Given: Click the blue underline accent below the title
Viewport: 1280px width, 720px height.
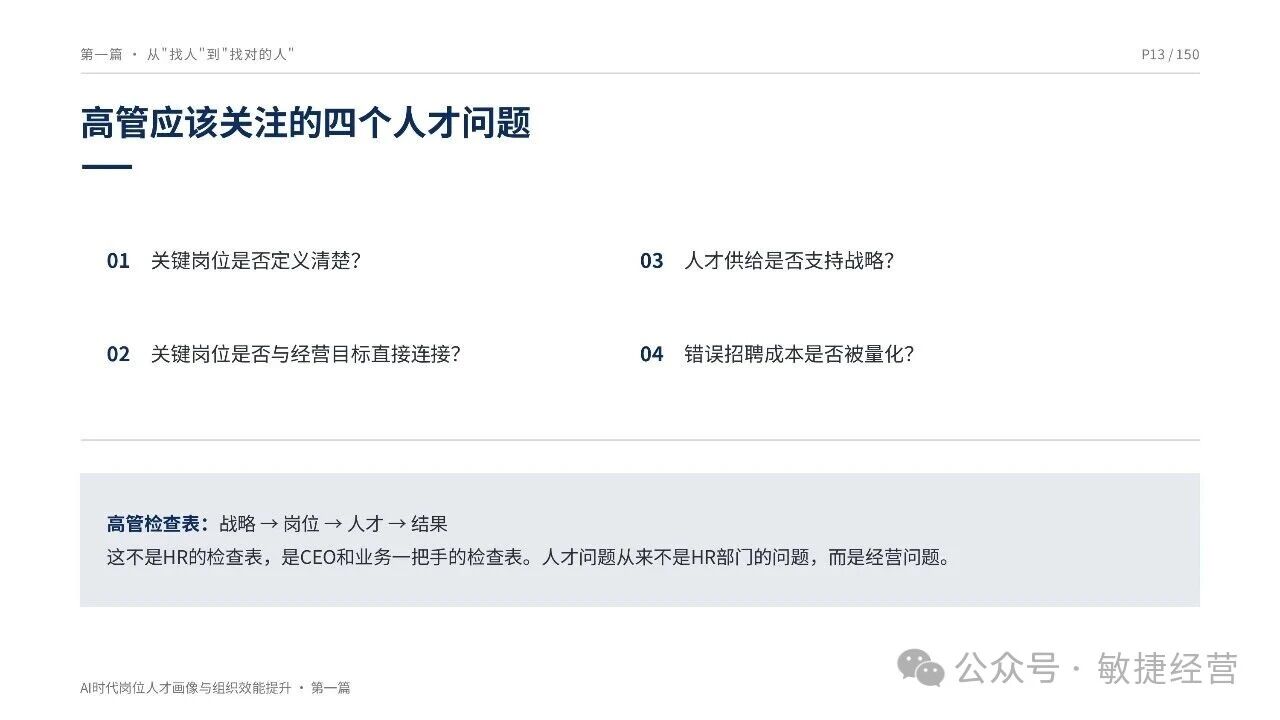Looking at the screenshot, I should pos(106,167).
